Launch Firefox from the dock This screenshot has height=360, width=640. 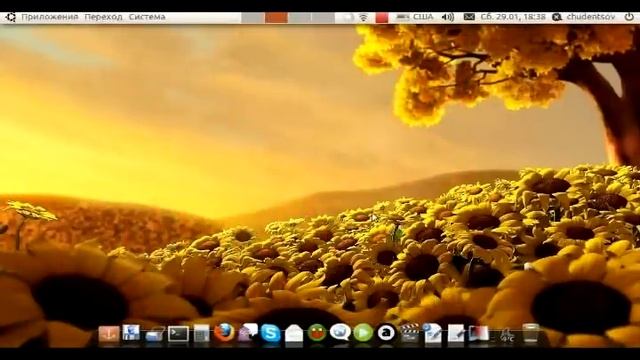224,333
